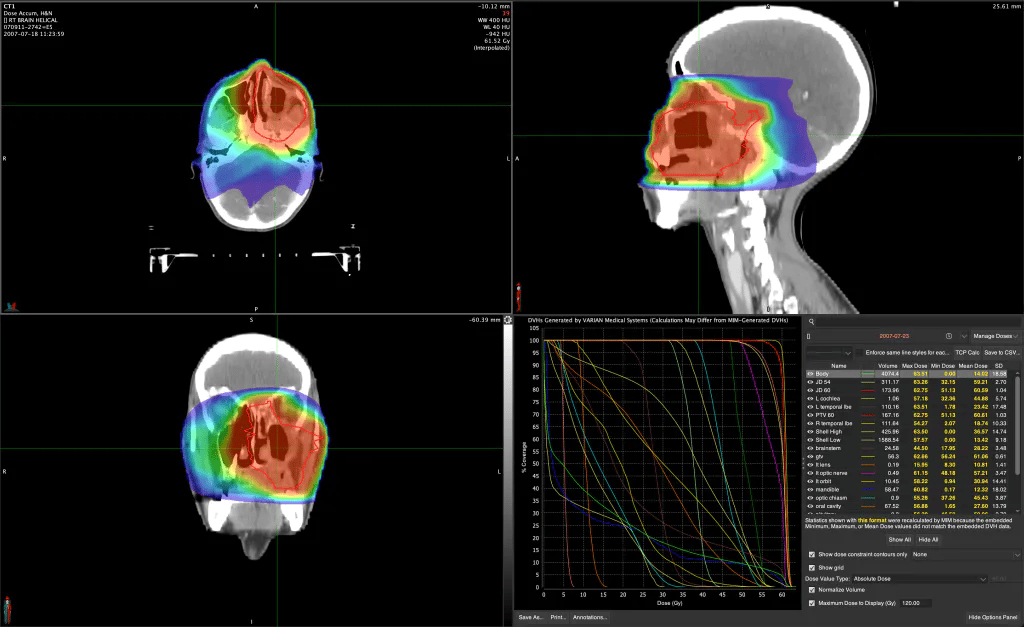The image size is (1025, 627).
Task: Click the orientation figure icon in the coronal view
Action: pos(9,609)
